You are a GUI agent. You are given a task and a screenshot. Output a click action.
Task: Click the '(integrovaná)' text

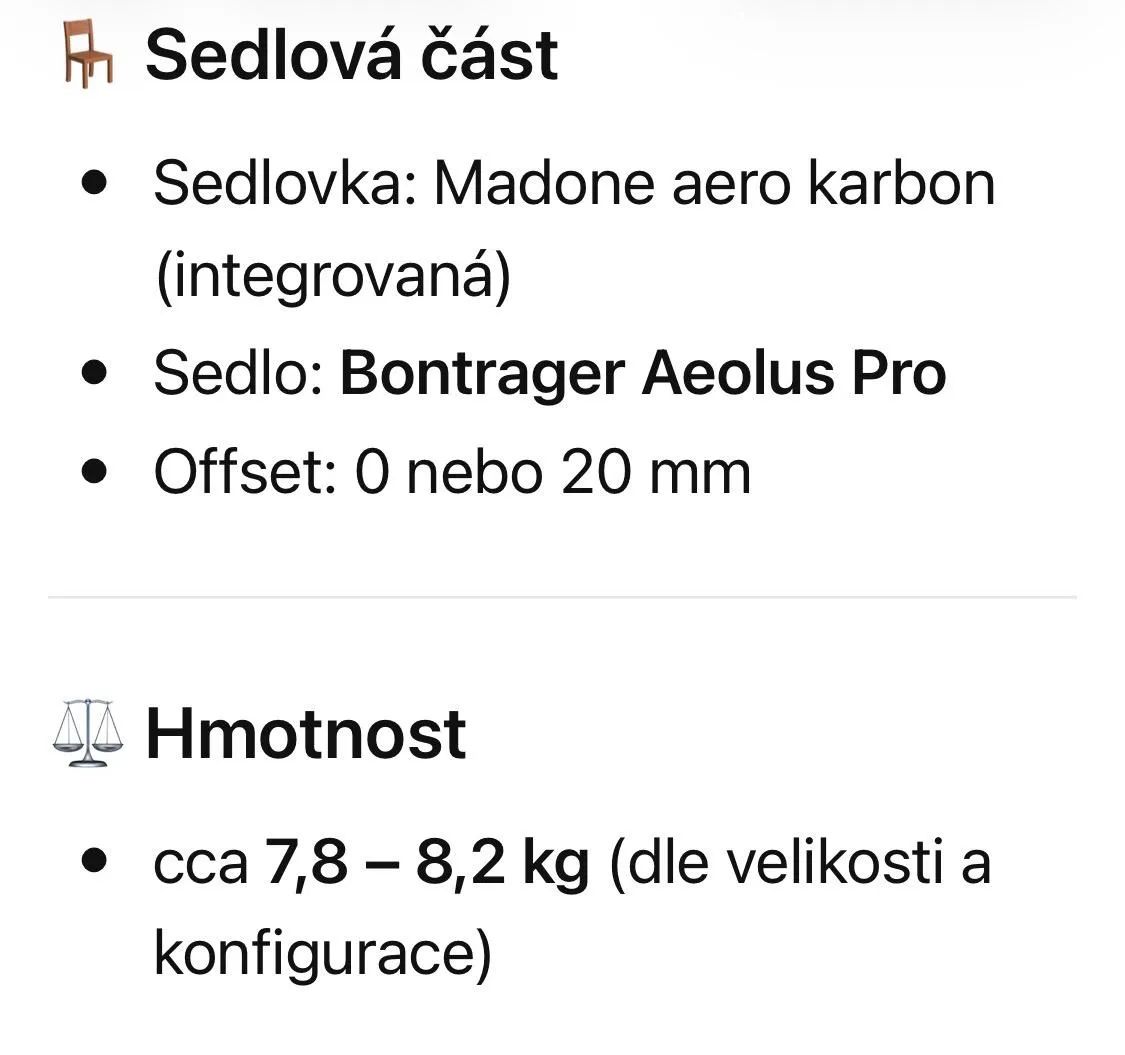click(333, 277)
